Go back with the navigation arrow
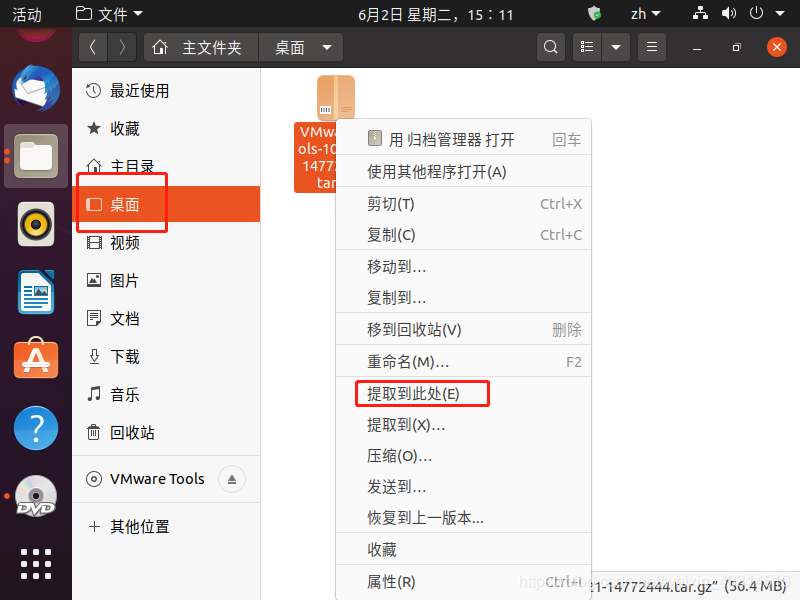Screen dimensions: 800x600 pyautogui.click(x=93, y=47)
